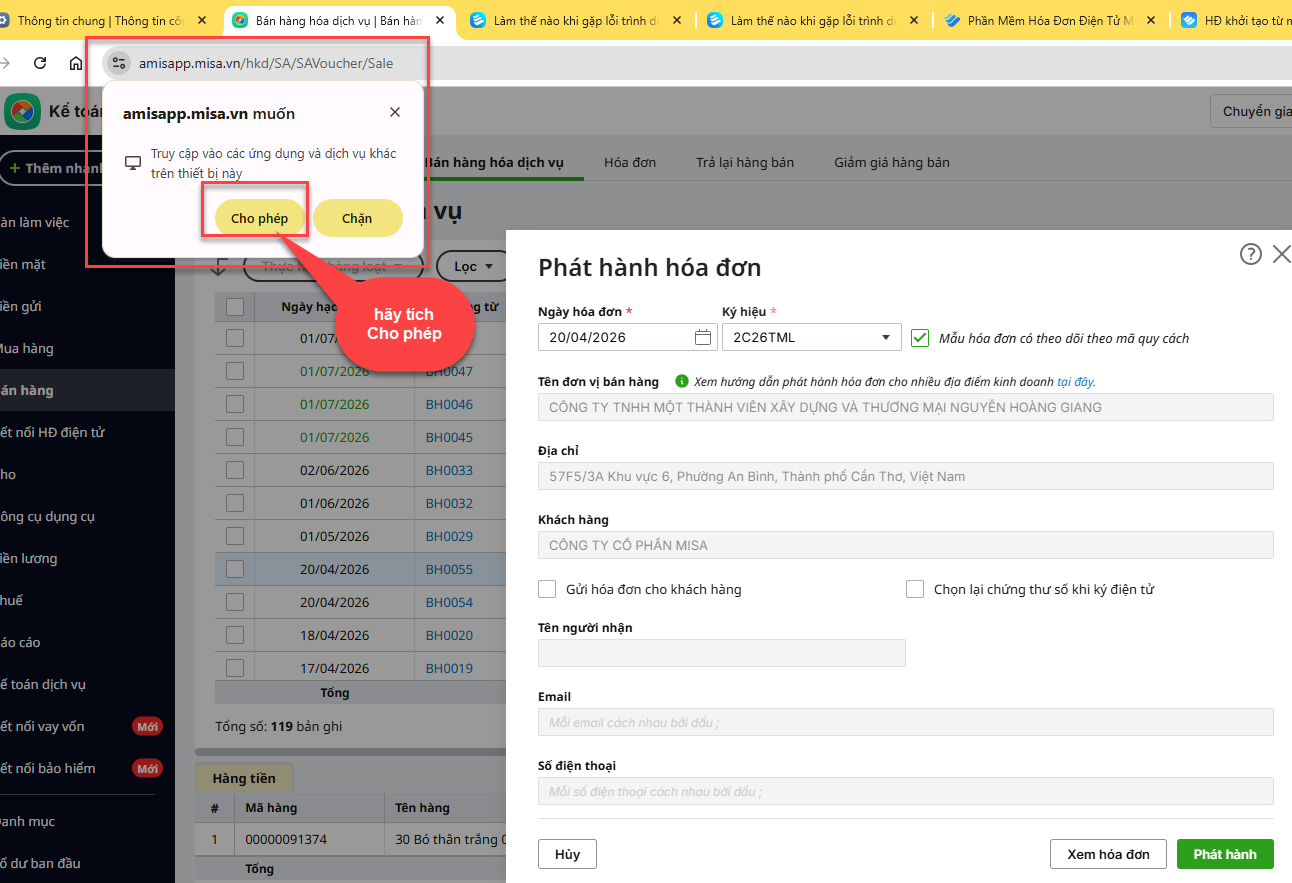The width and height of the screenshot is (1292, 883).
Task: Reload the page with the refresh icon
Action: 40,63
